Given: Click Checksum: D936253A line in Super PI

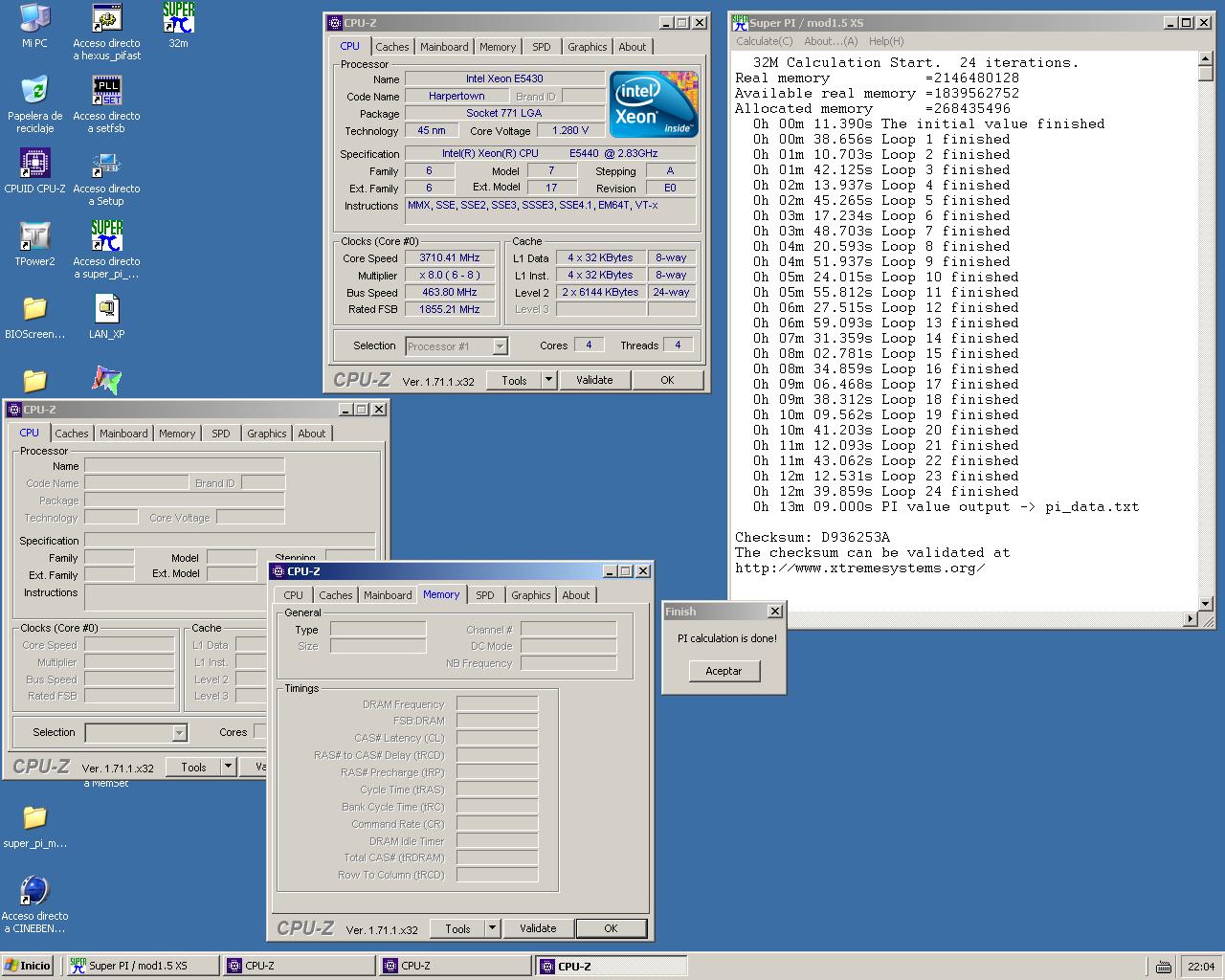Looking at the screenshot, I should (813, 538).
